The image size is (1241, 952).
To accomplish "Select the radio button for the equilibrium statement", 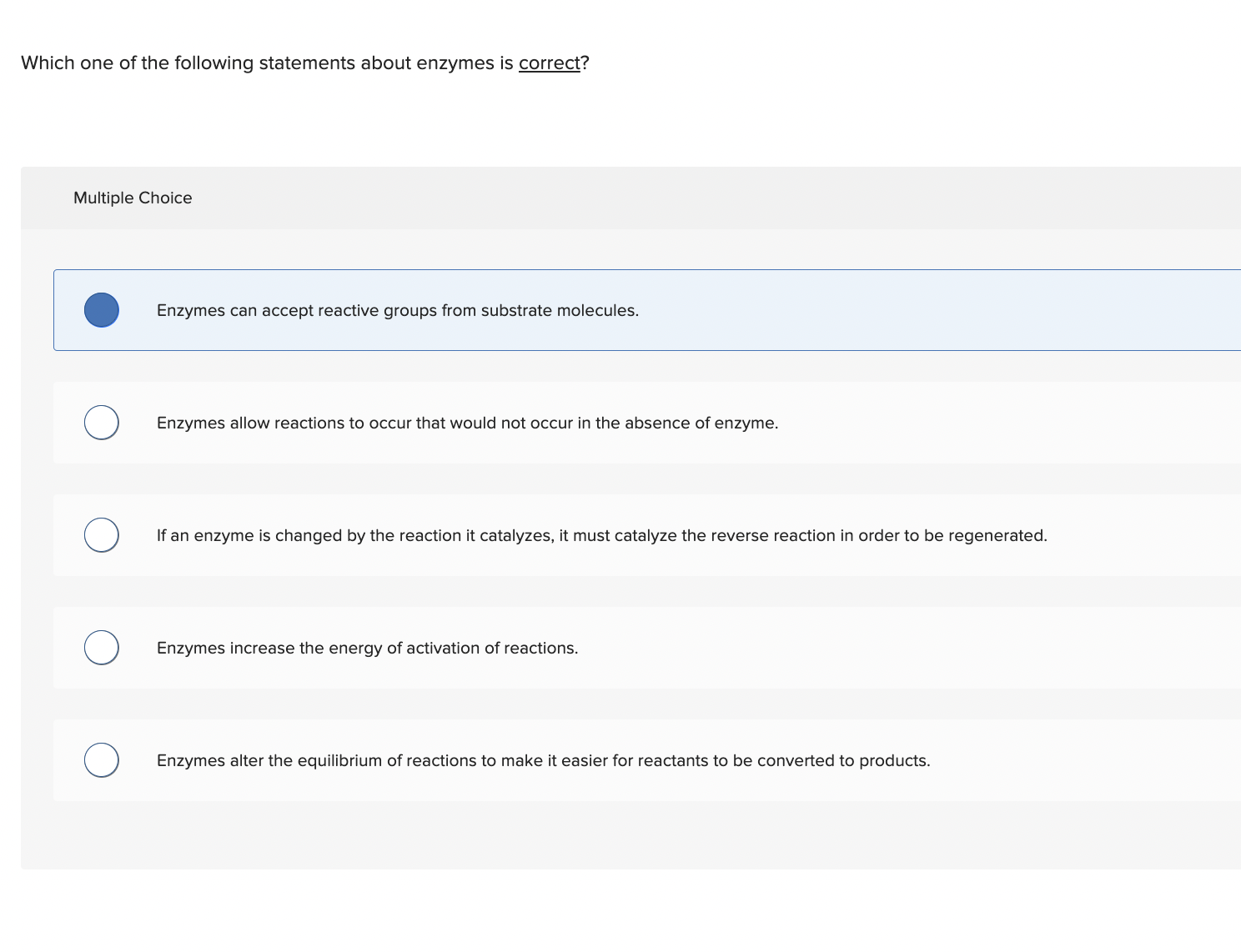I will coord(101,759).
